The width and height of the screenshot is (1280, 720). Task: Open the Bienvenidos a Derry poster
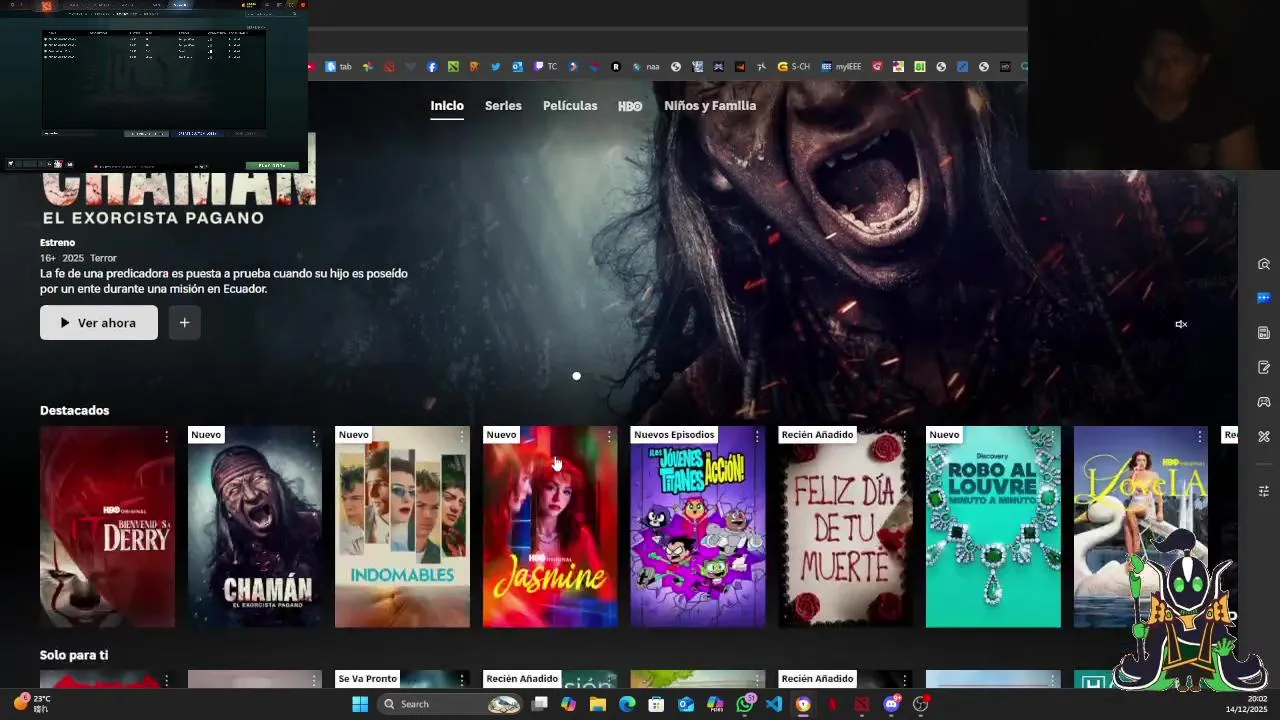click(107, 527)
